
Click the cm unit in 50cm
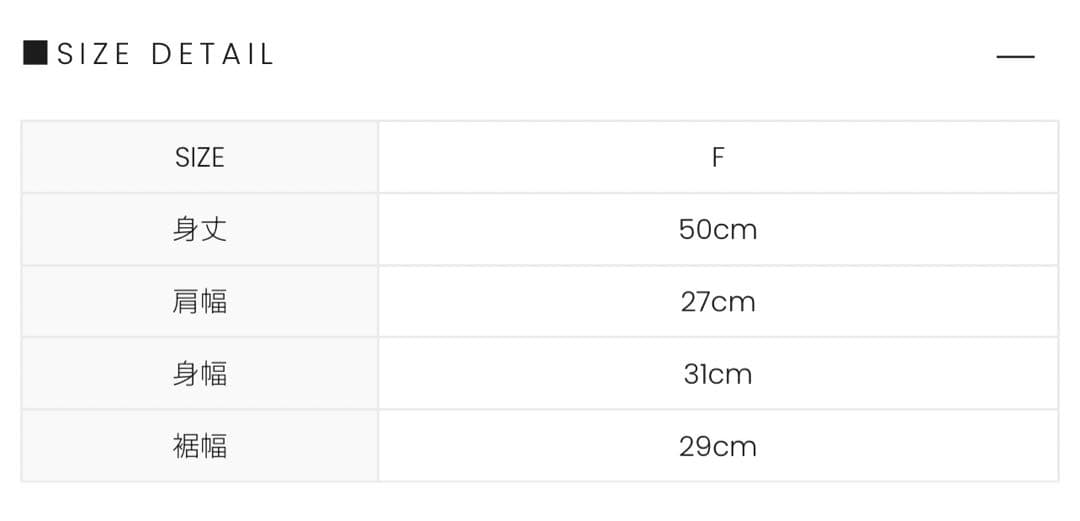(735, 230)
